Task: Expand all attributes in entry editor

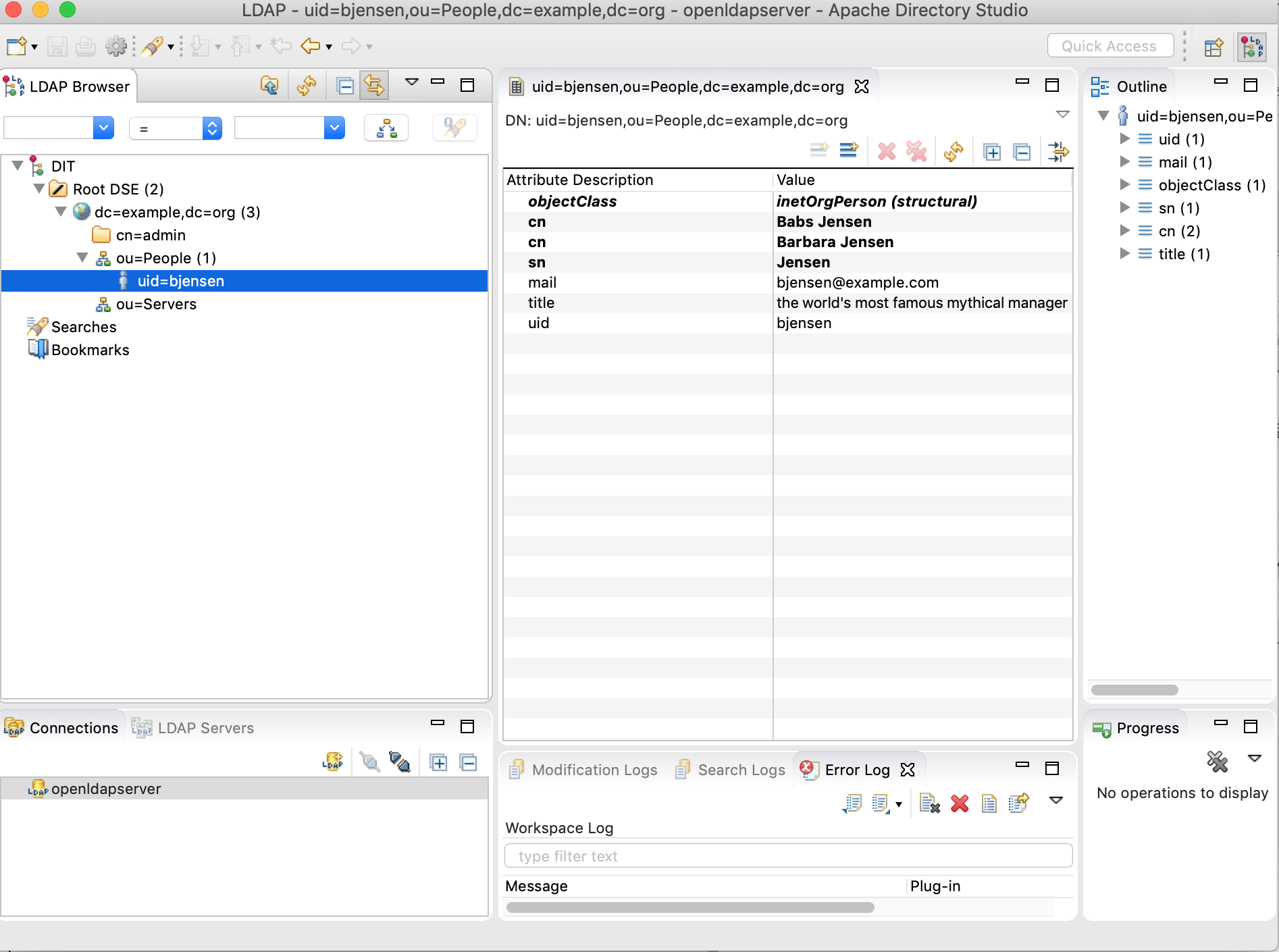Action: [992, 152]
